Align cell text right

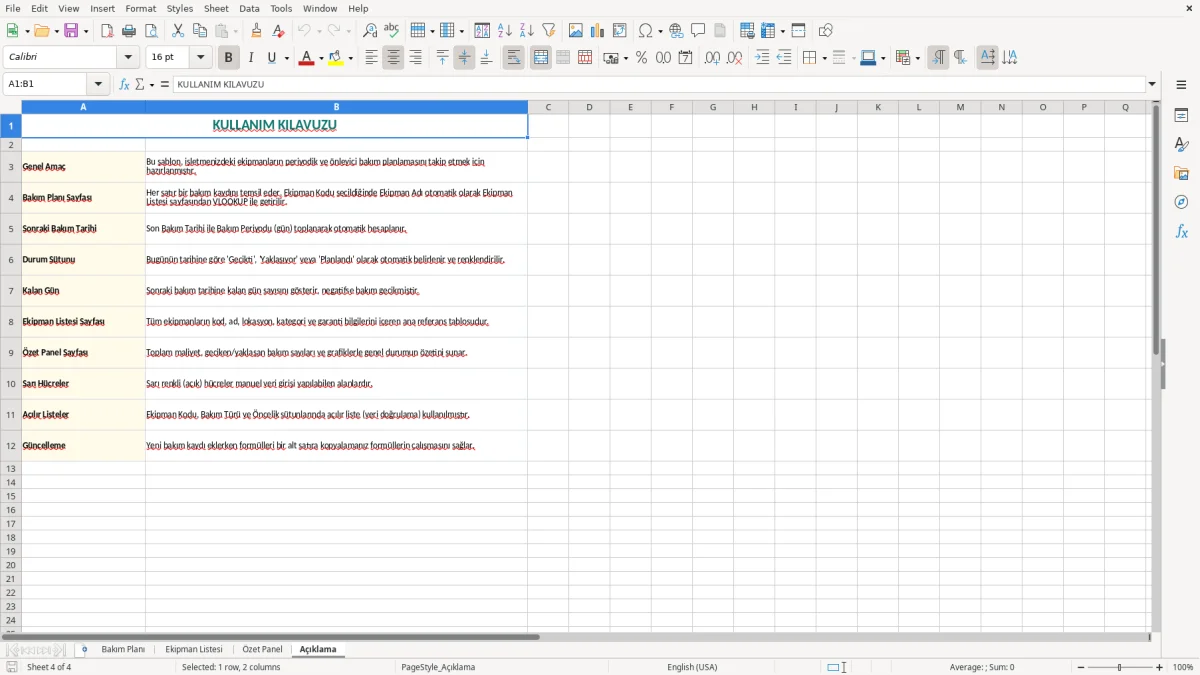415,58
